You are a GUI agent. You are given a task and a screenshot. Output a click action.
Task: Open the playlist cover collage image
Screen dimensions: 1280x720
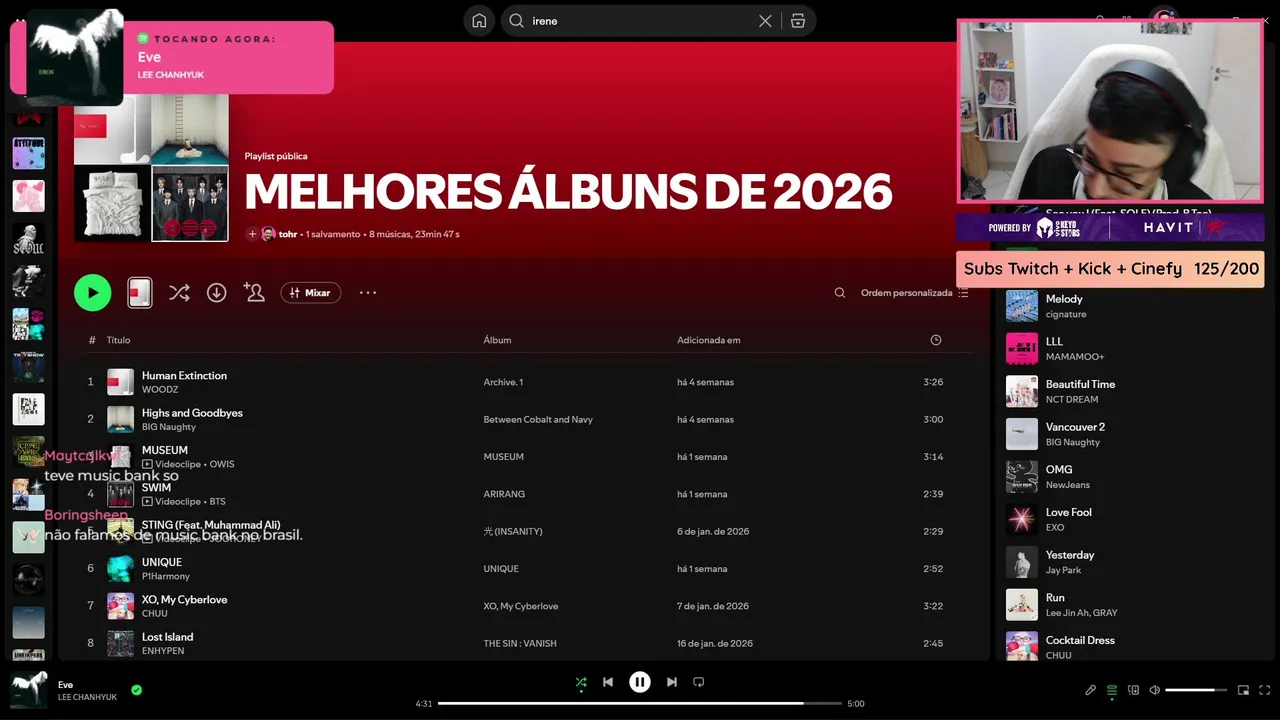click(x=151, y=165)
